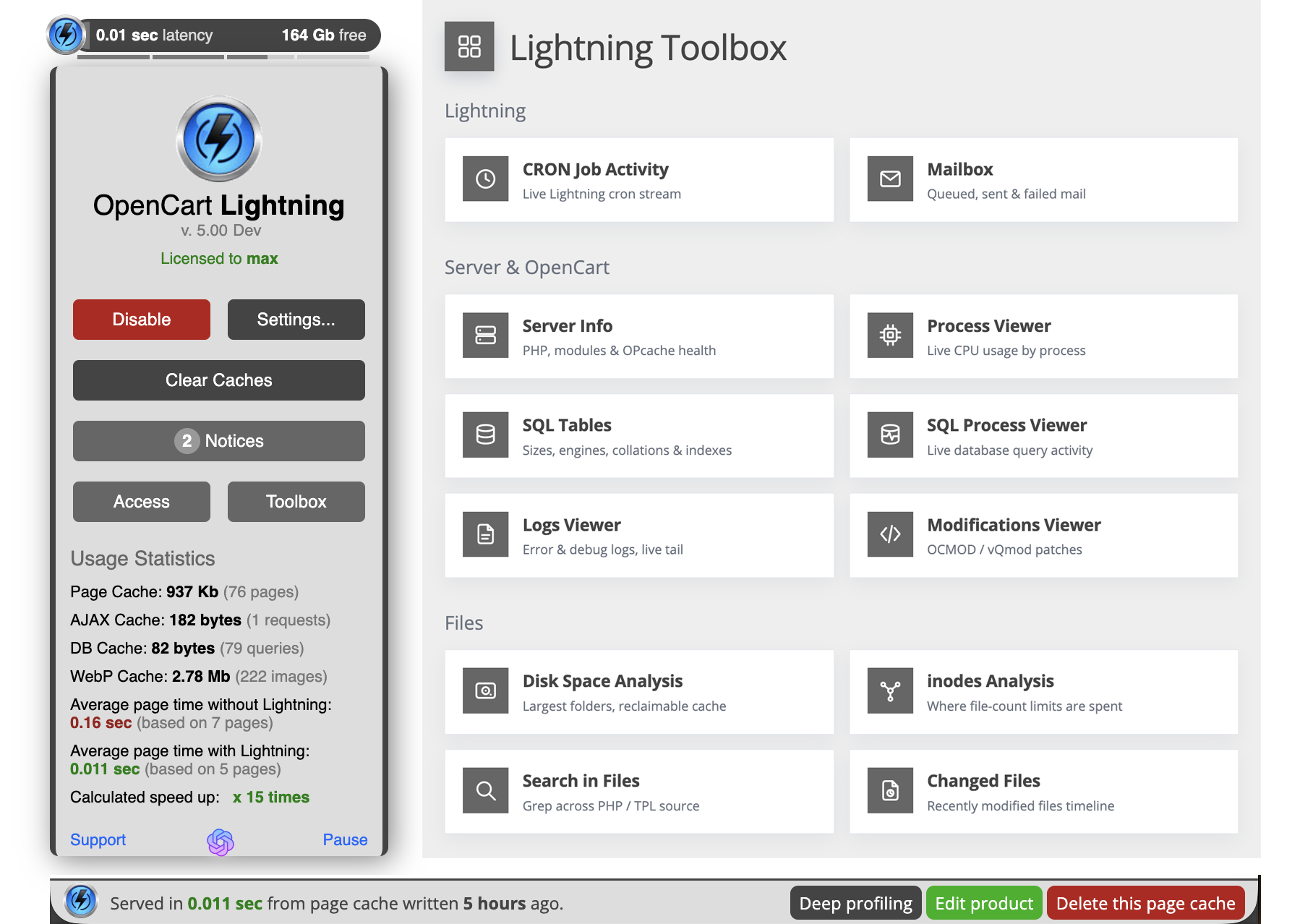Click the inodes Analysis branch icon
The height and width of the screenshot is (924, 1313).
point(890,691)
